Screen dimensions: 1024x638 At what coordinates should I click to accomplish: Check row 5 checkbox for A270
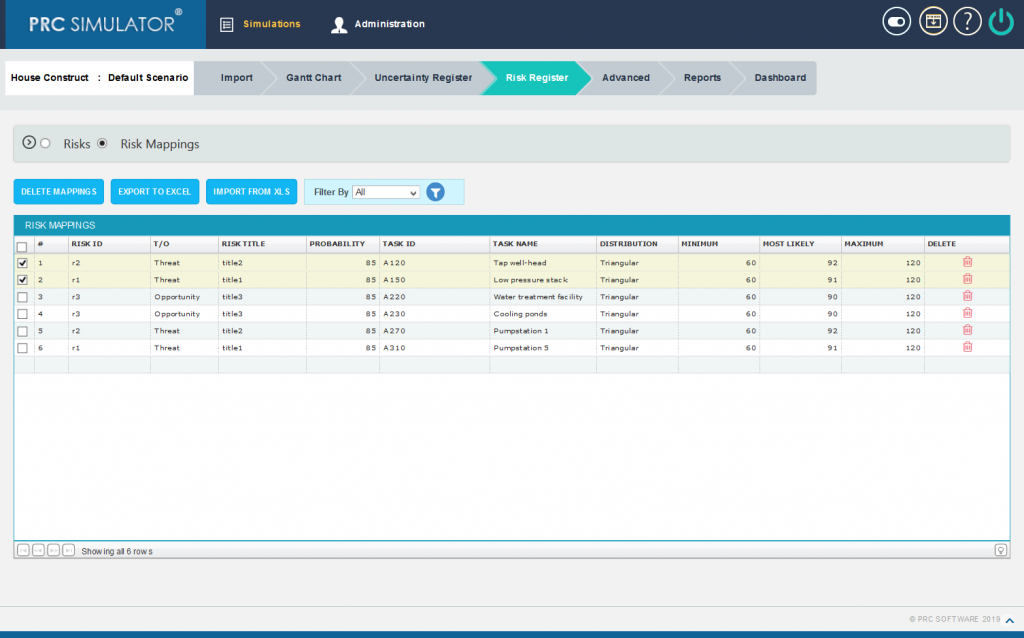coord(22,331)
